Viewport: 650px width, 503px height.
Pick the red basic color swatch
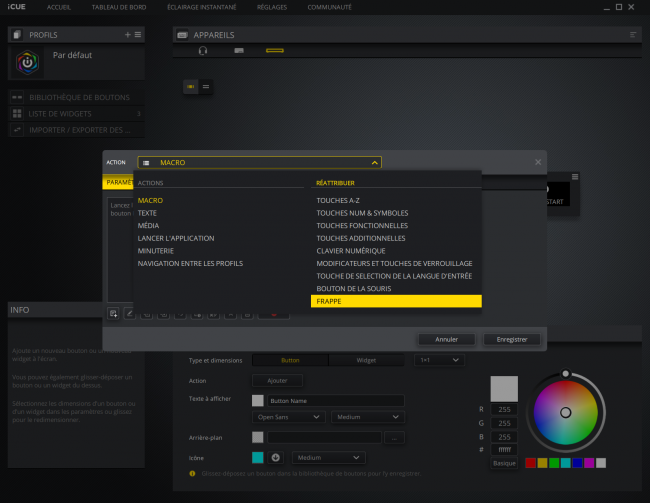[x=531, y=463]
